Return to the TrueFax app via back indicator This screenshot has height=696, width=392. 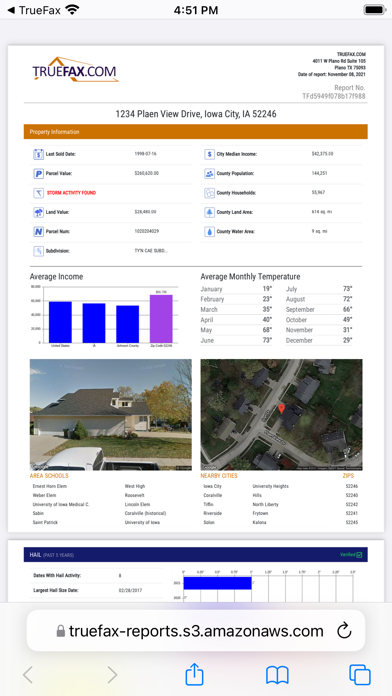pyautogui.click(x=34, y=10)
